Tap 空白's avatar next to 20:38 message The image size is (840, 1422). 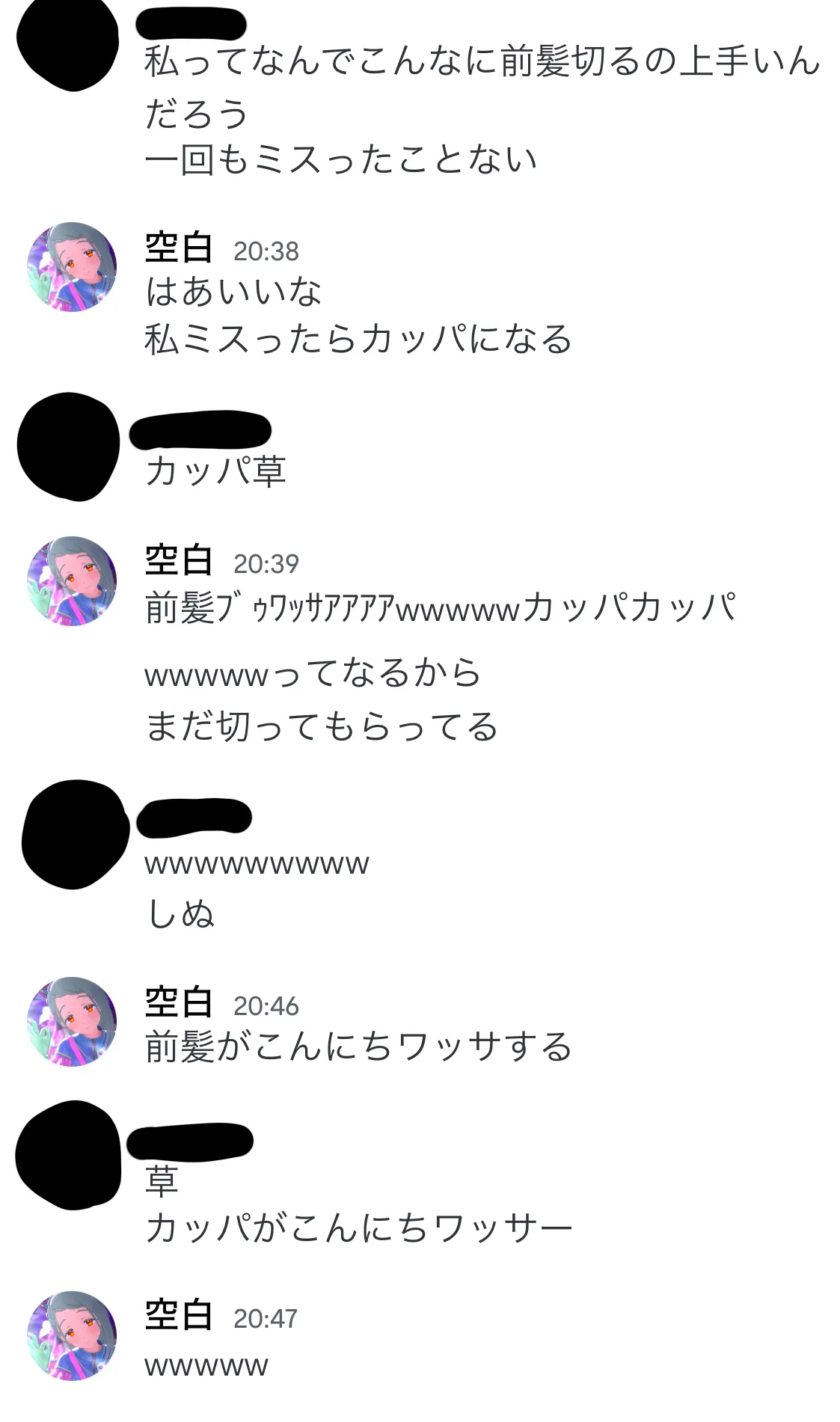tap(72, 267)
